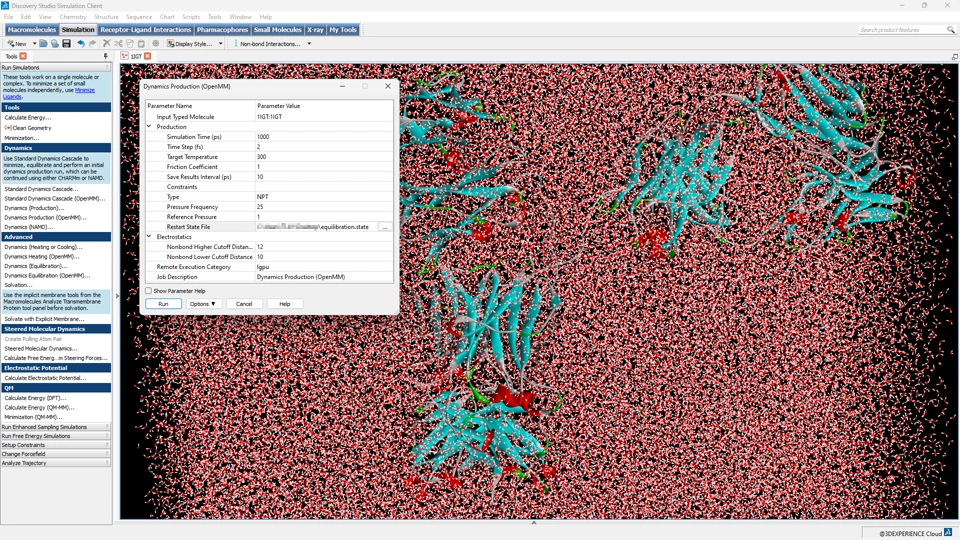Expand the bottom panel arrow under viewport
960x540 pixels.
[534, 523]
